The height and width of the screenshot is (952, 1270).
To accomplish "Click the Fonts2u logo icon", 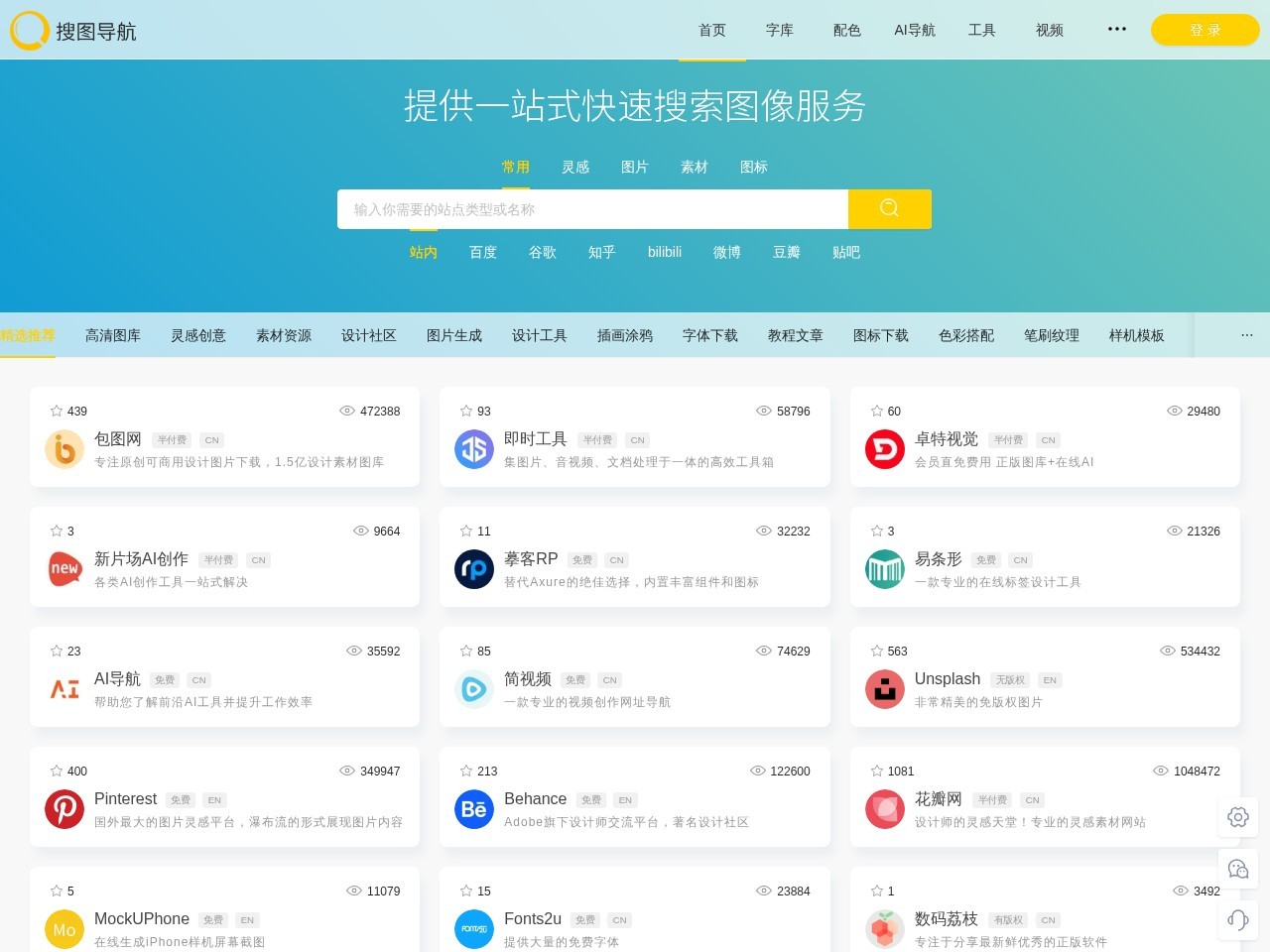I will (x=474, y=929).
